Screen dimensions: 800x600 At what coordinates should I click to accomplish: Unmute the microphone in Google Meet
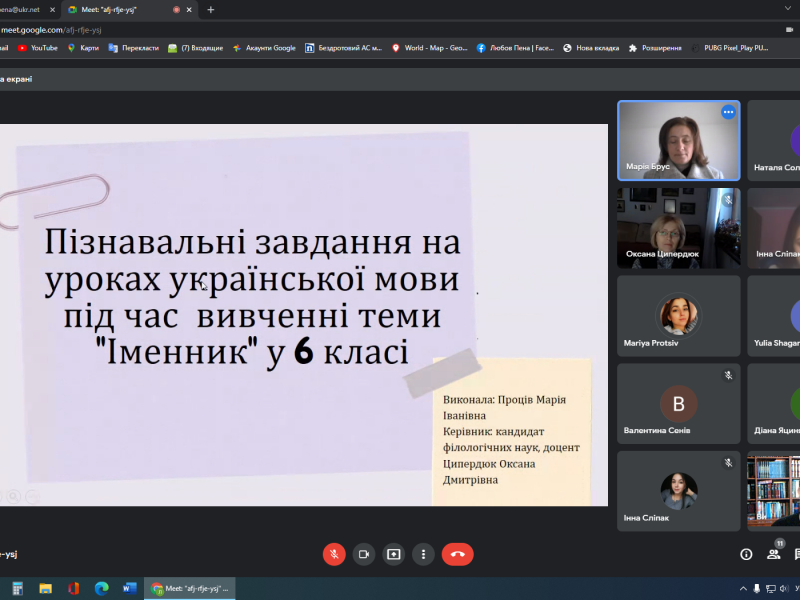point(334,554)
